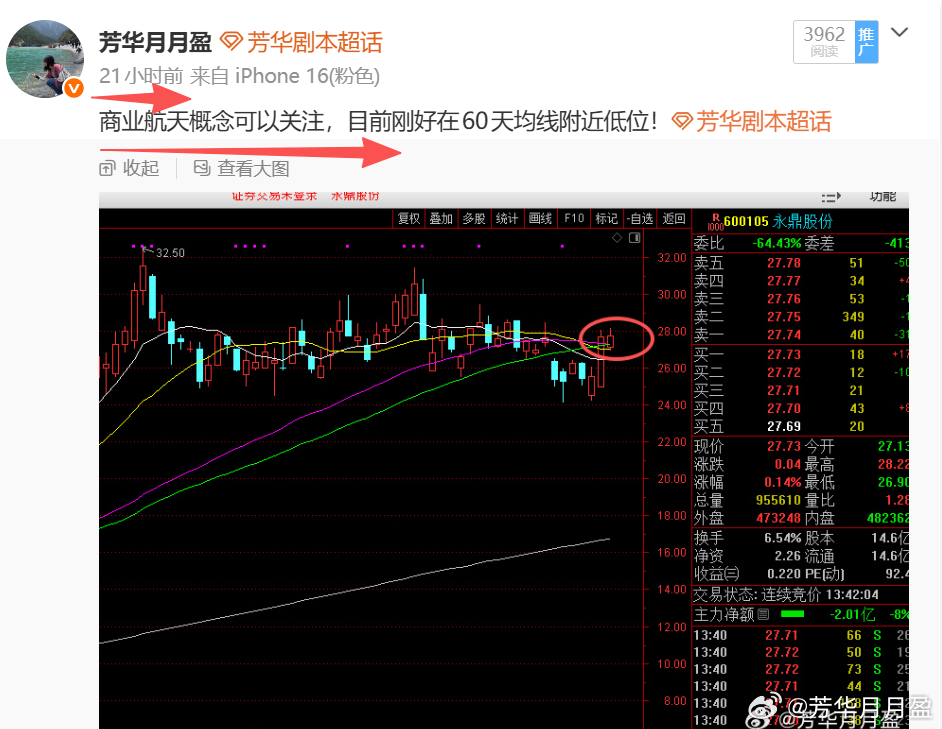
Task: Expand the post options chevron
Action: coord(899,32)
